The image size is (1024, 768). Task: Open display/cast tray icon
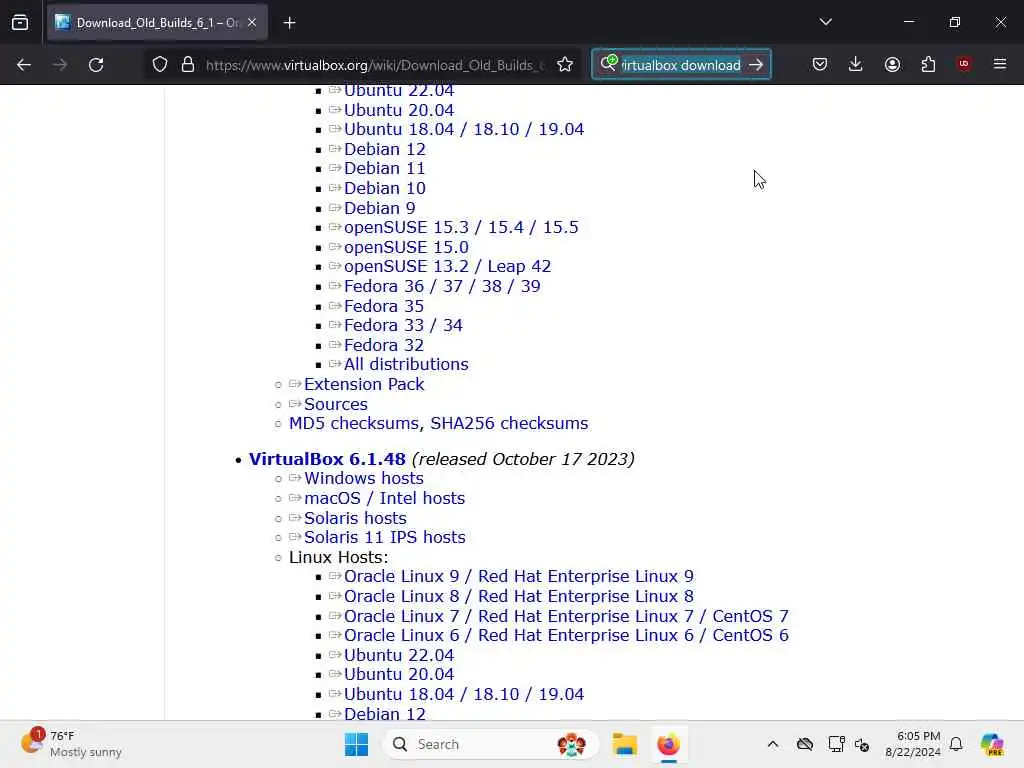pyautogui.click(x=836, y=744)
